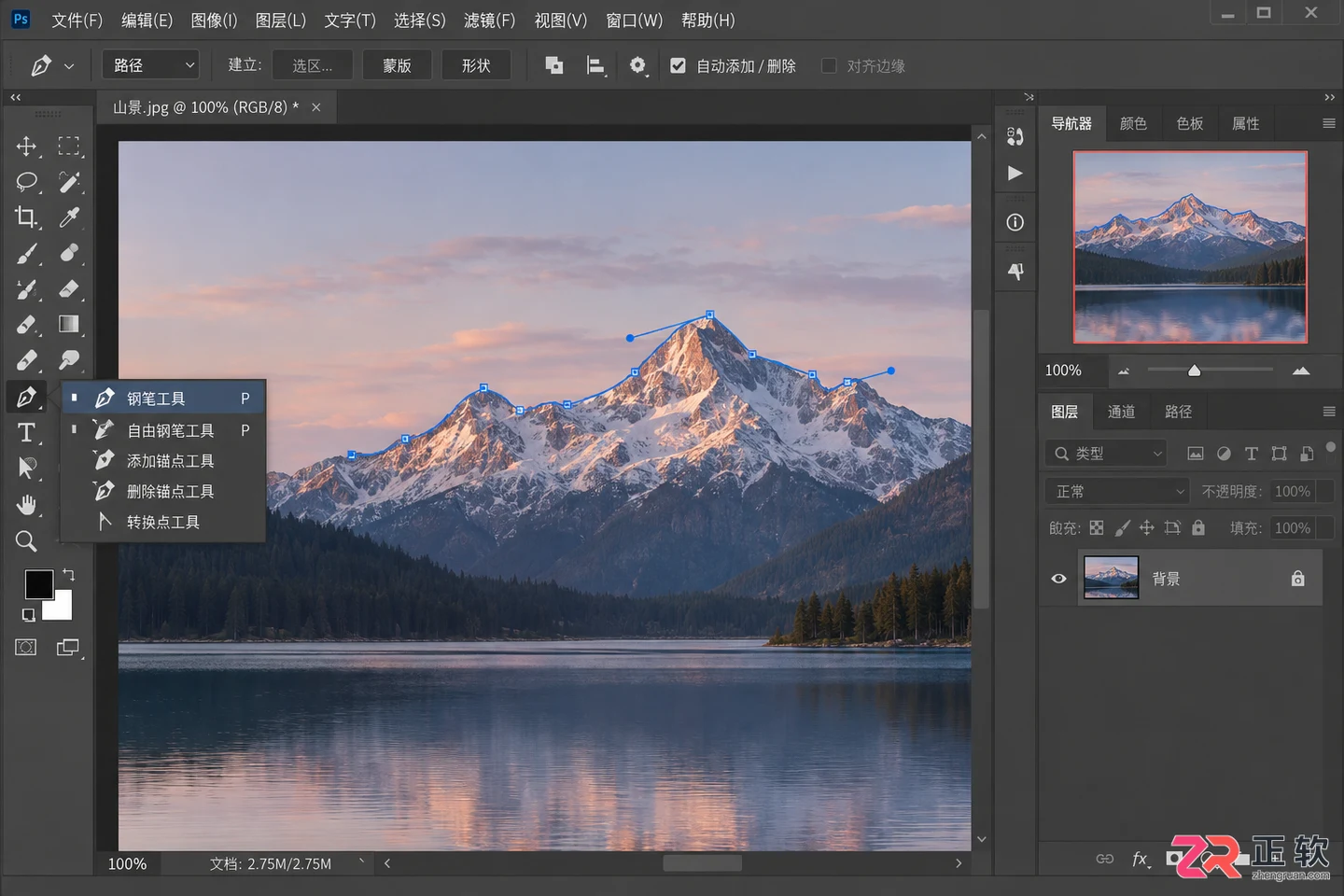
Task: Select the Hand tool
Action: [x=26, y=505]
